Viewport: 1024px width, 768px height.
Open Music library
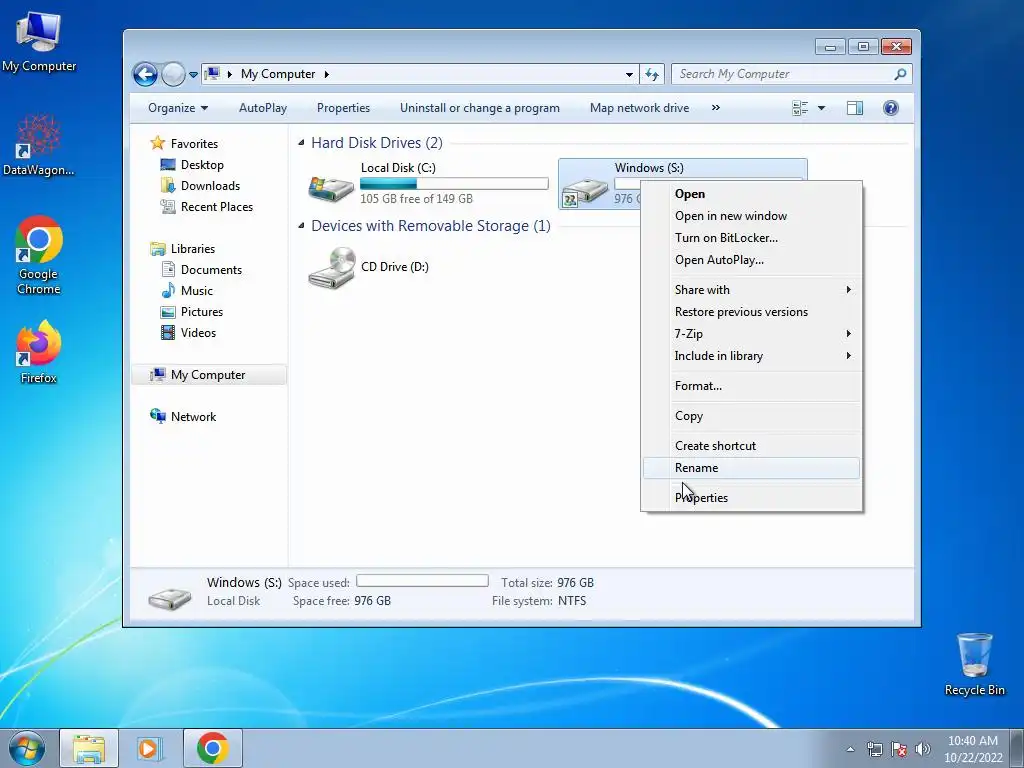tap(197, 291)
